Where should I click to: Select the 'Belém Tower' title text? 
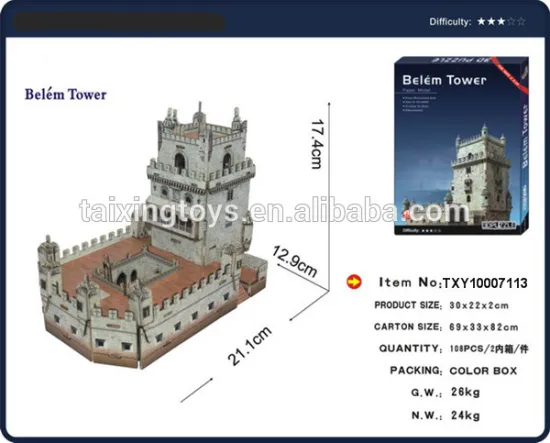point(66,94)
